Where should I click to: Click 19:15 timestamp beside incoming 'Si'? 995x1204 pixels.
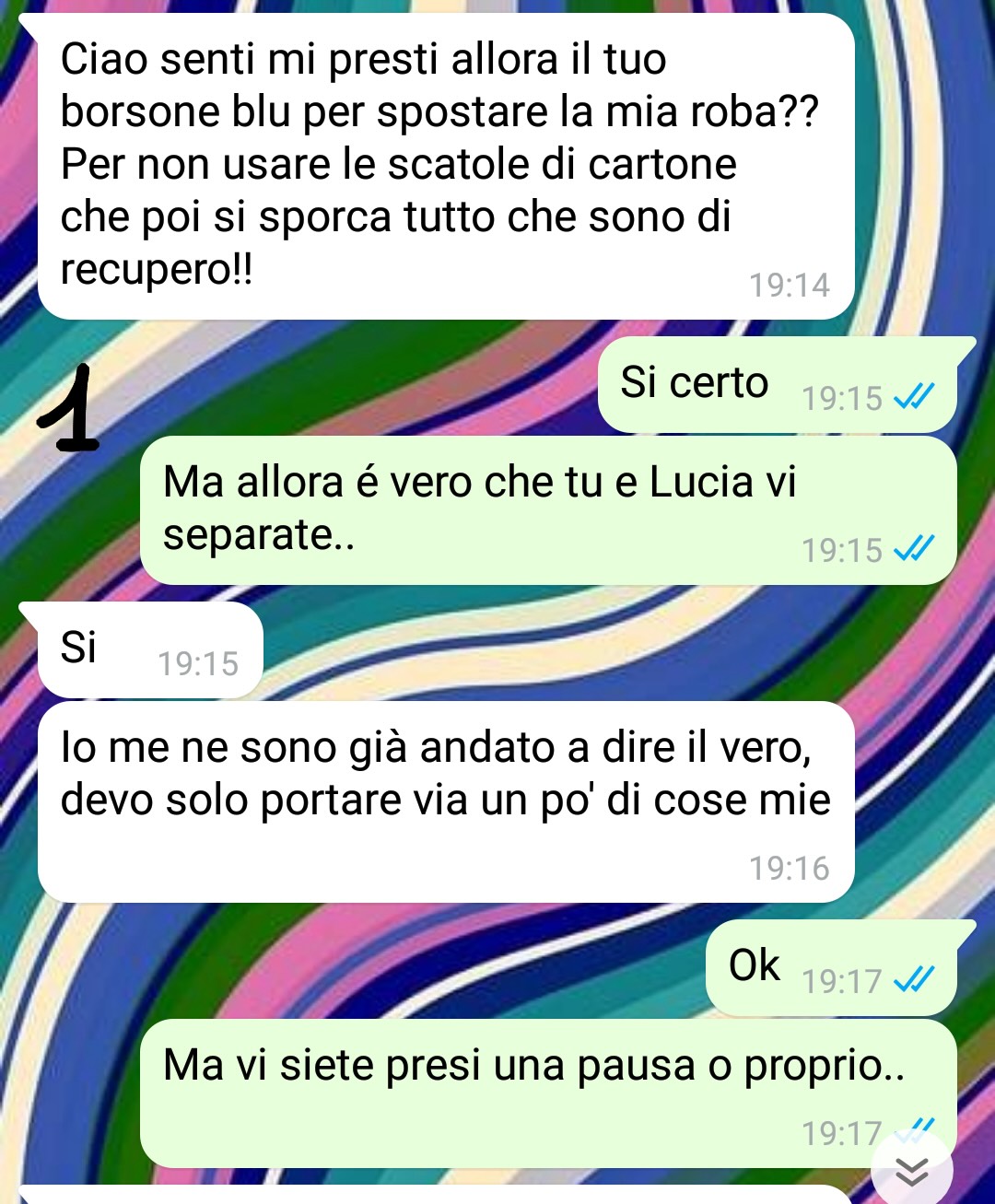click(198, 663)
